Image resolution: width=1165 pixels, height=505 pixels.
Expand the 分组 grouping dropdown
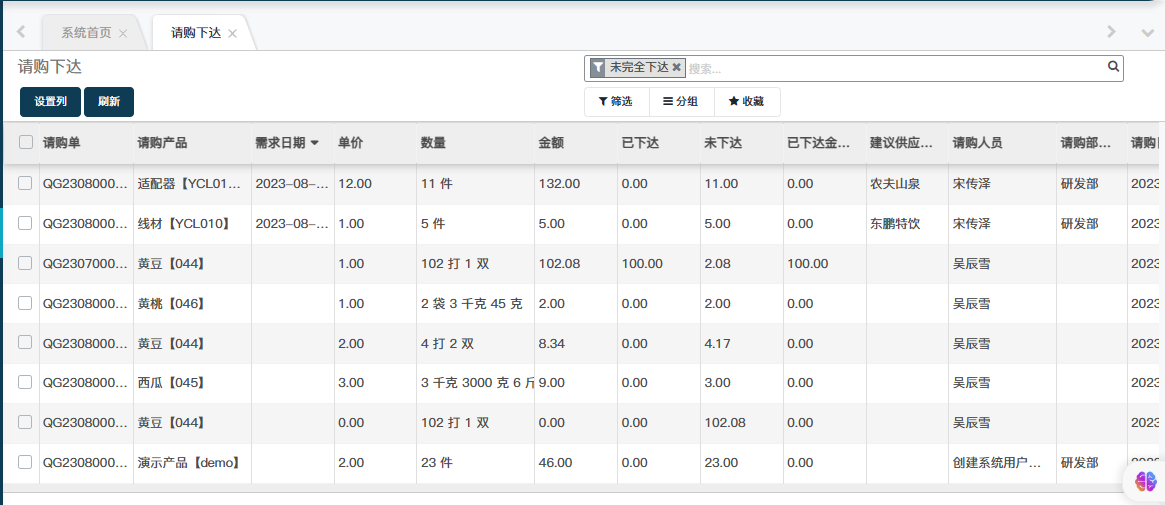(681, 102)
